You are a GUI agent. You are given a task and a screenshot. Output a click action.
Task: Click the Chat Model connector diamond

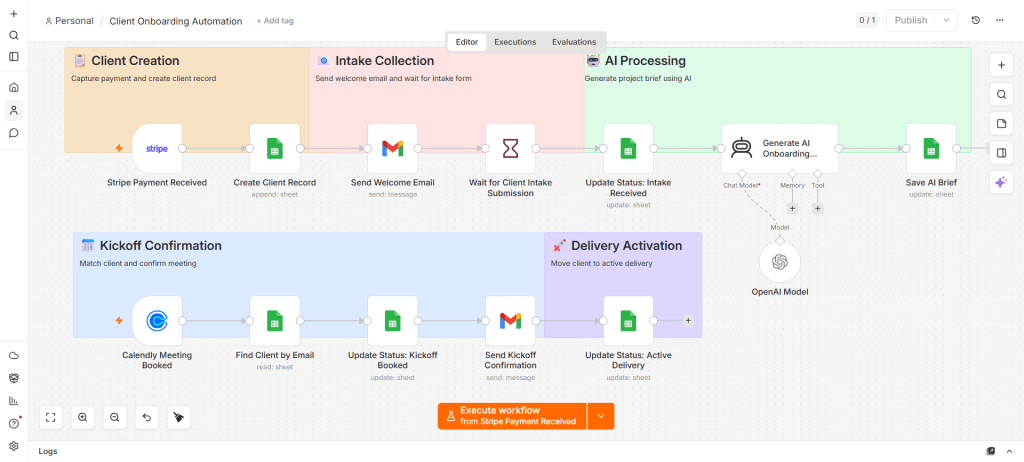point(741,174)
